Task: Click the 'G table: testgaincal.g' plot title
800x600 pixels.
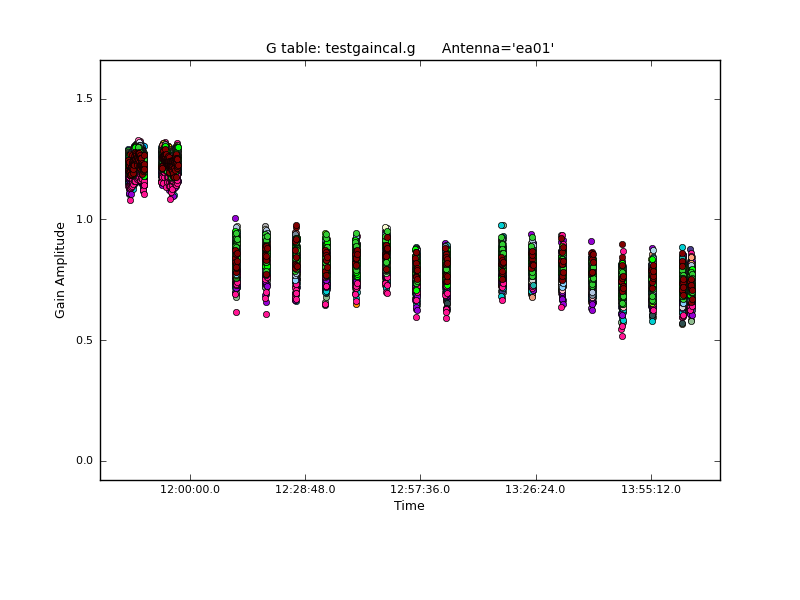Action: pos(340,48)
